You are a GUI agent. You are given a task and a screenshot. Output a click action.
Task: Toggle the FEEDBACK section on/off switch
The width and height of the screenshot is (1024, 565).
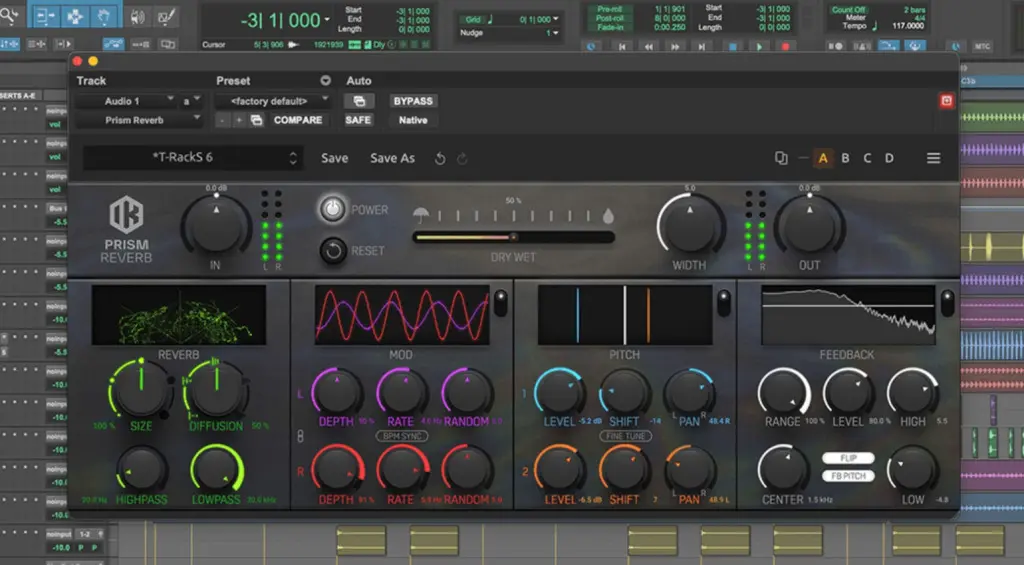947,301
